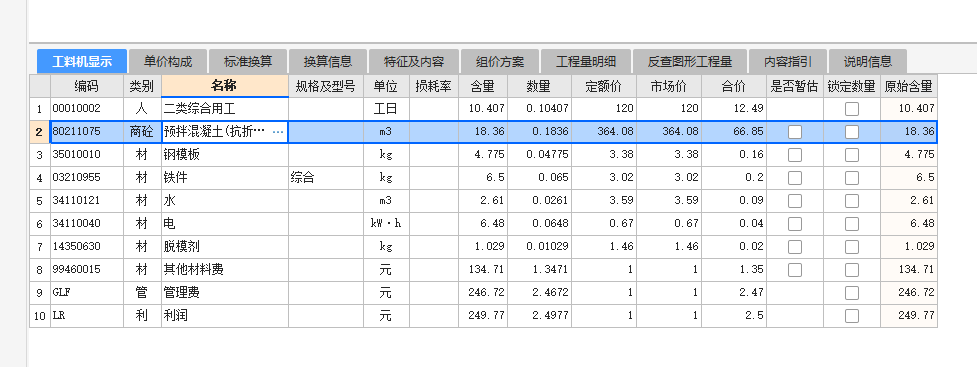This screenshot has height=367, width=977.
Task: Click the 二类综合用工 name cell
Action: [224, 109]
